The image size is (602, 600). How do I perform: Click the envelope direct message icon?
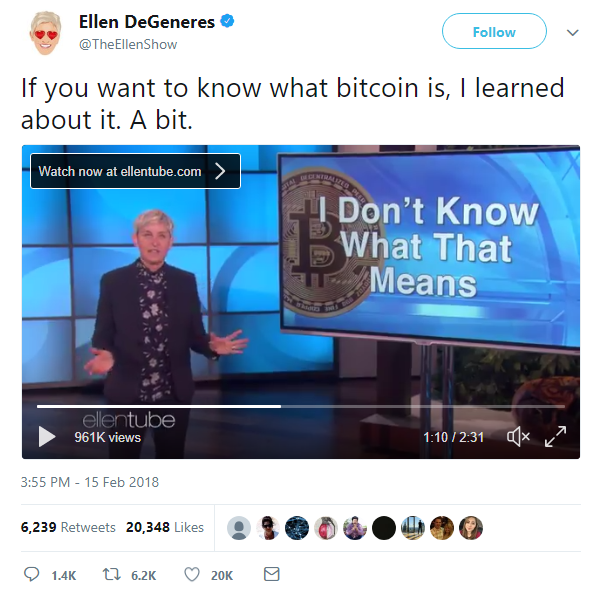coord(271,574)
